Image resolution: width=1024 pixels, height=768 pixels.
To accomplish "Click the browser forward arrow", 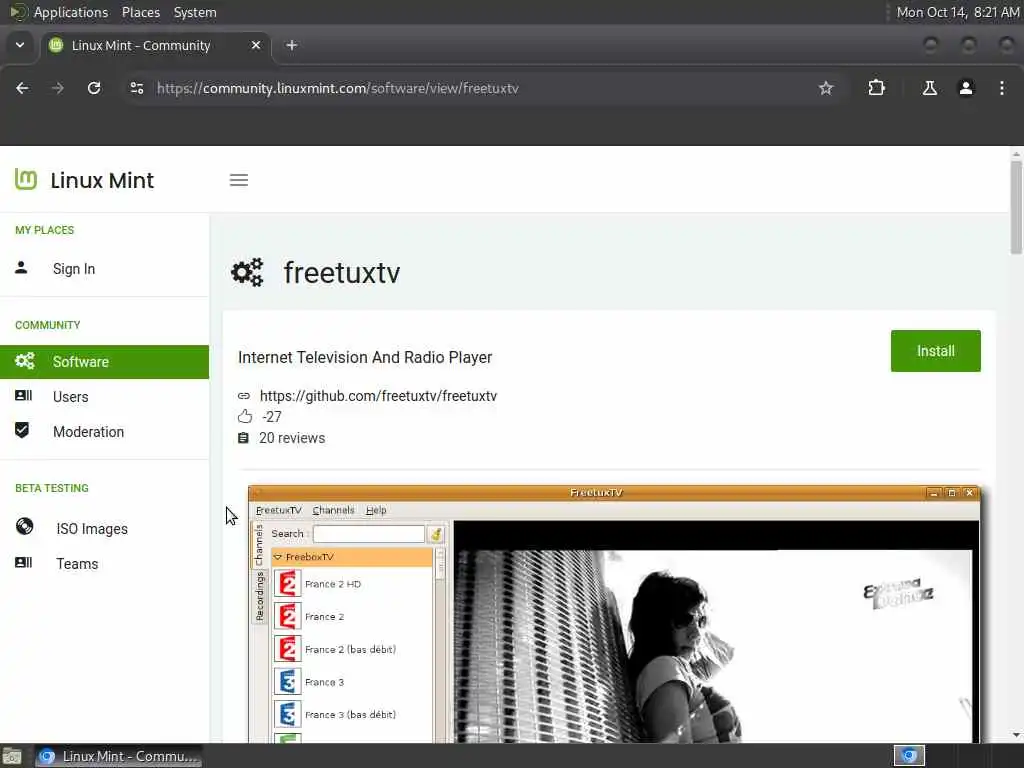I will point(57,88).
